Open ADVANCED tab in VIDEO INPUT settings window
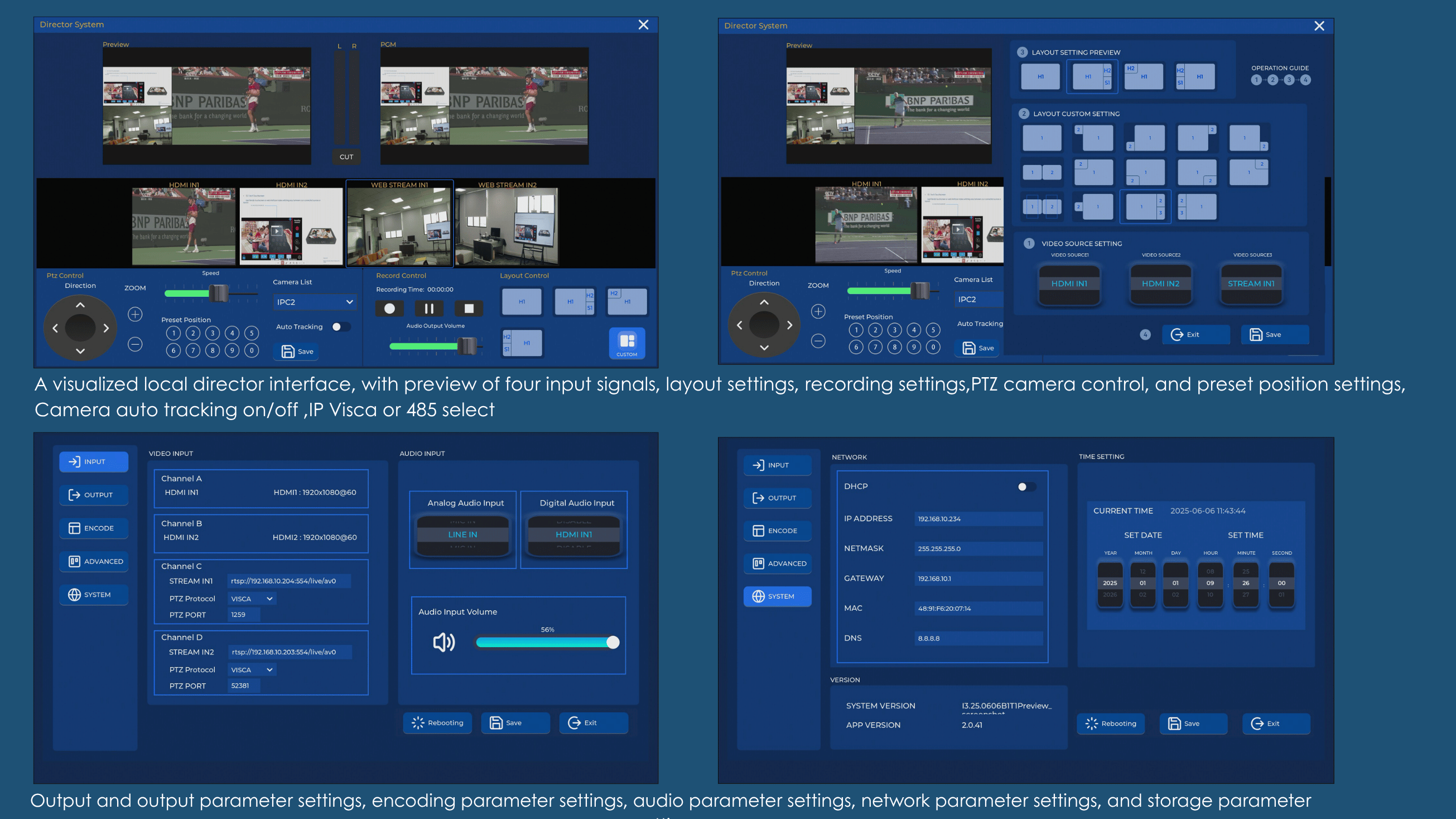Image resolution: width=1456 pixels, height=819 pixels. click(94, 561)
